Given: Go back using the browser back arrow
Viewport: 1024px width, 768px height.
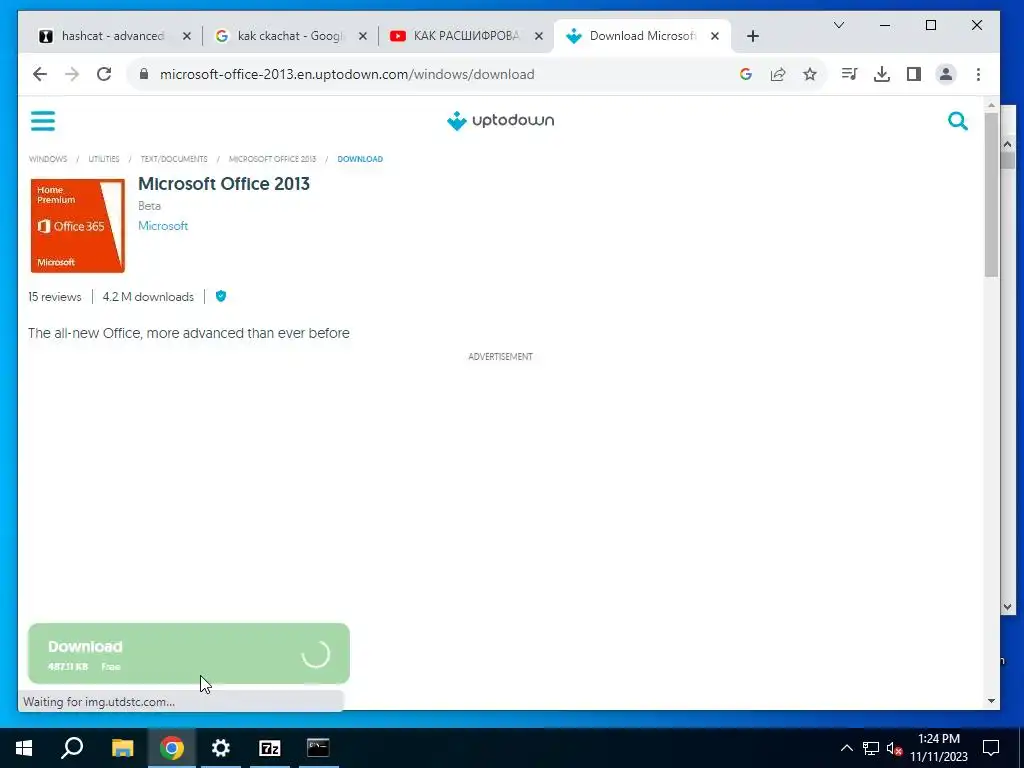Looking at the screenshot, I should (40, 74).
